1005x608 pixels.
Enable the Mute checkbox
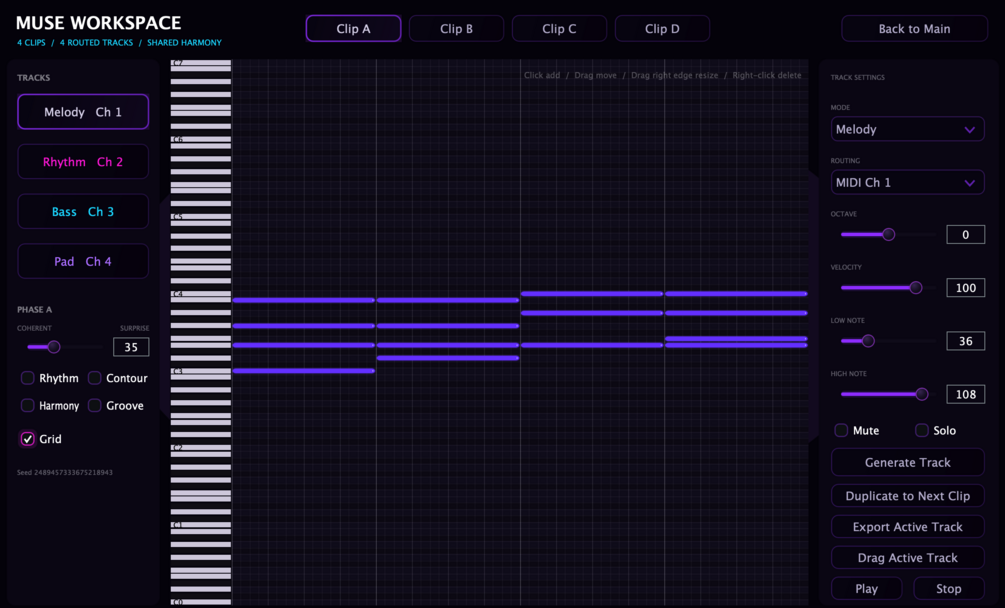(x=841, y=431)
